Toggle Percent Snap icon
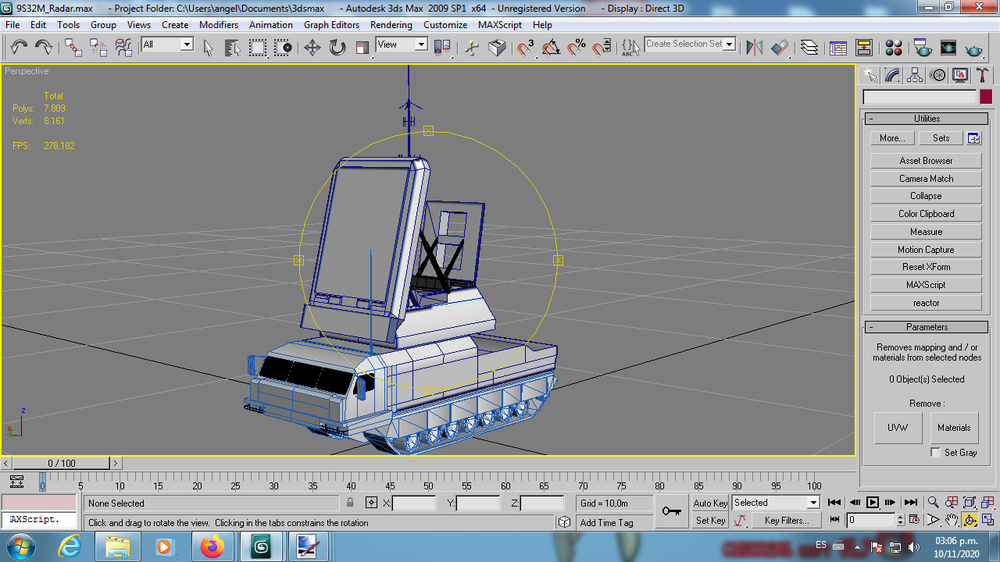Screen dimensions: 1000x562 pos(577,48)
